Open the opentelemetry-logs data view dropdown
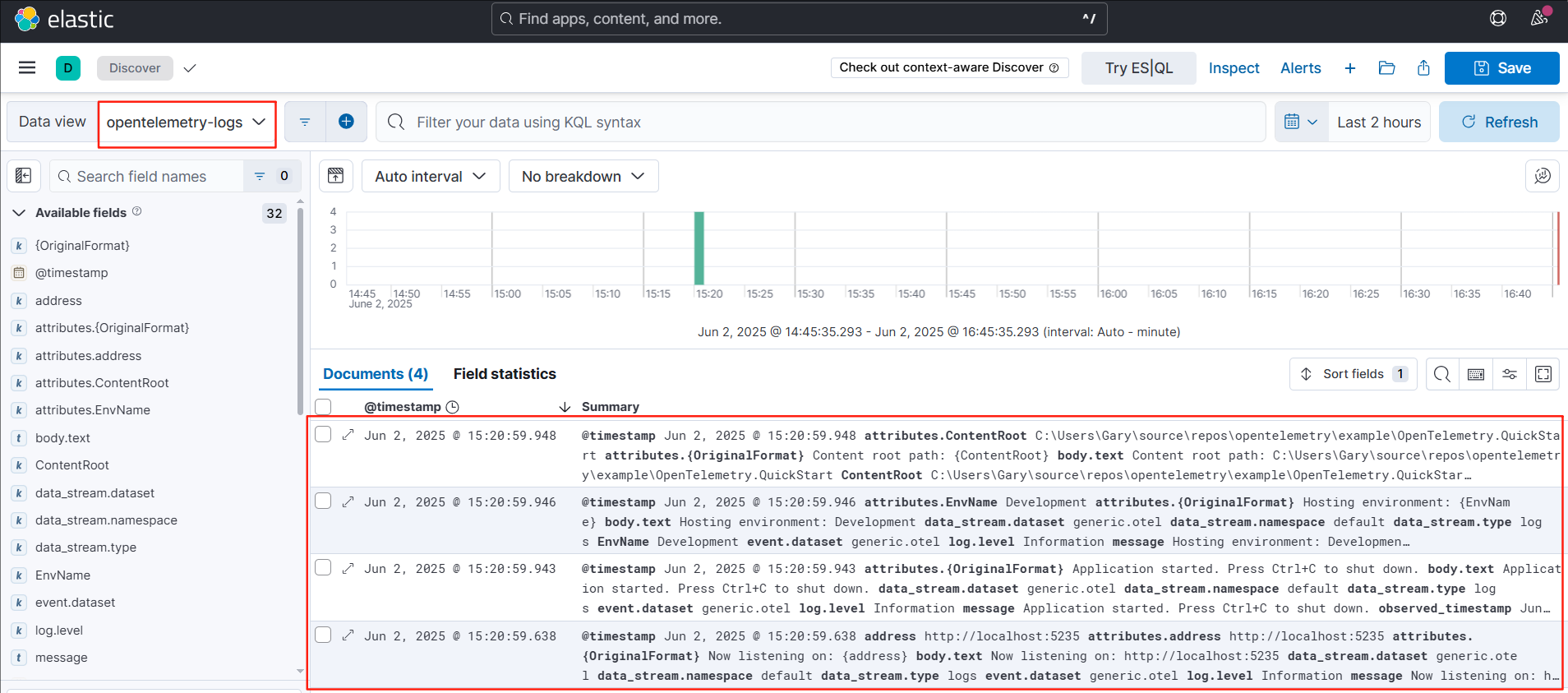The image size is (1568, 693). pyautogui.click(x=187, y=122)
